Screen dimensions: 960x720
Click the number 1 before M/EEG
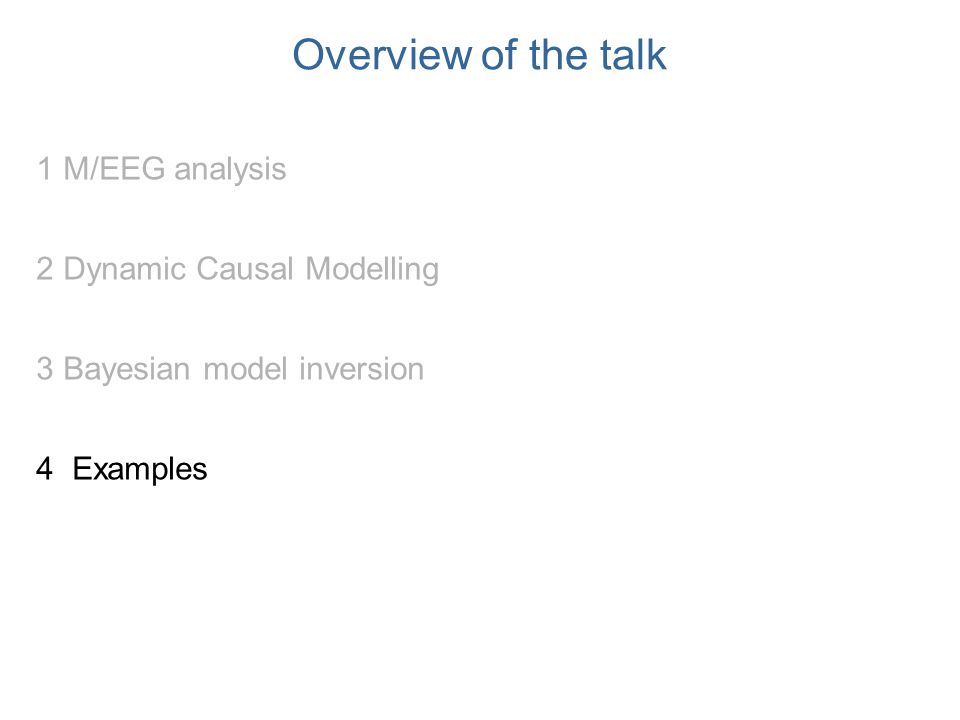[44, 168]
